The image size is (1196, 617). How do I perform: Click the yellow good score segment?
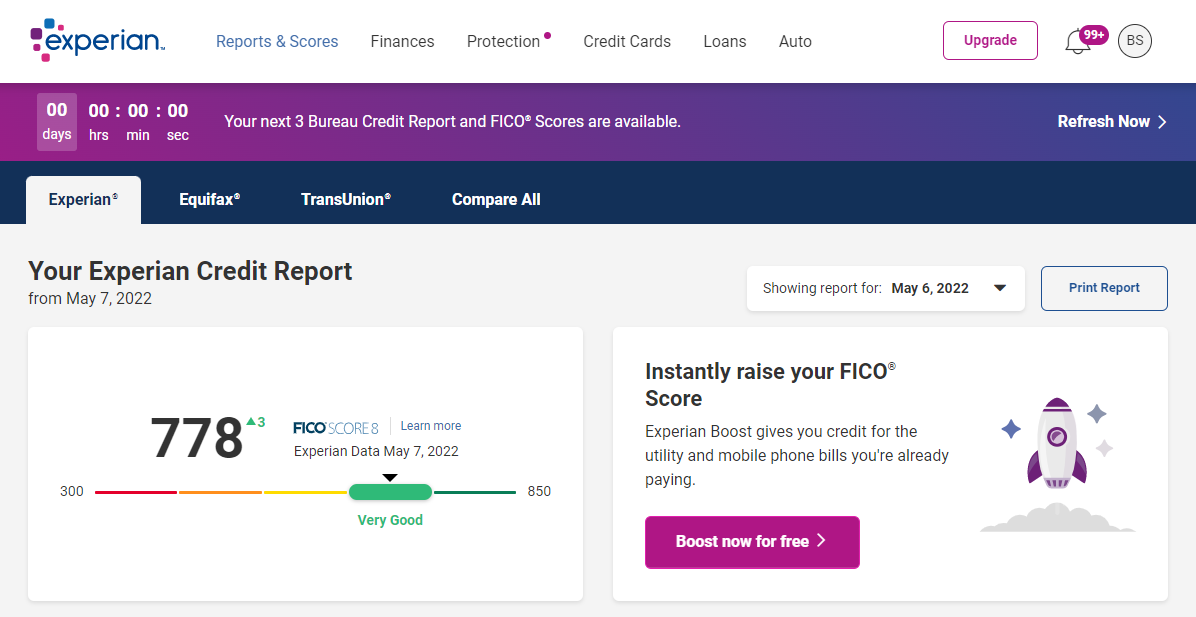305,493
